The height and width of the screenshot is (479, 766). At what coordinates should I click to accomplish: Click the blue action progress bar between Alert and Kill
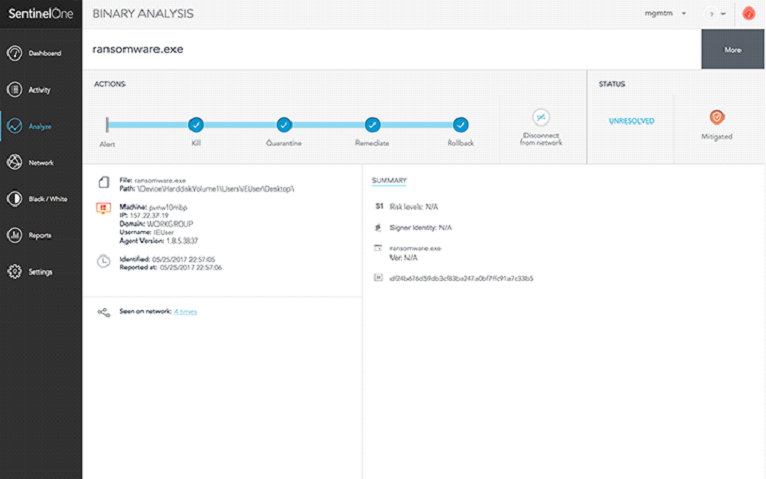(x=149, y=125)
